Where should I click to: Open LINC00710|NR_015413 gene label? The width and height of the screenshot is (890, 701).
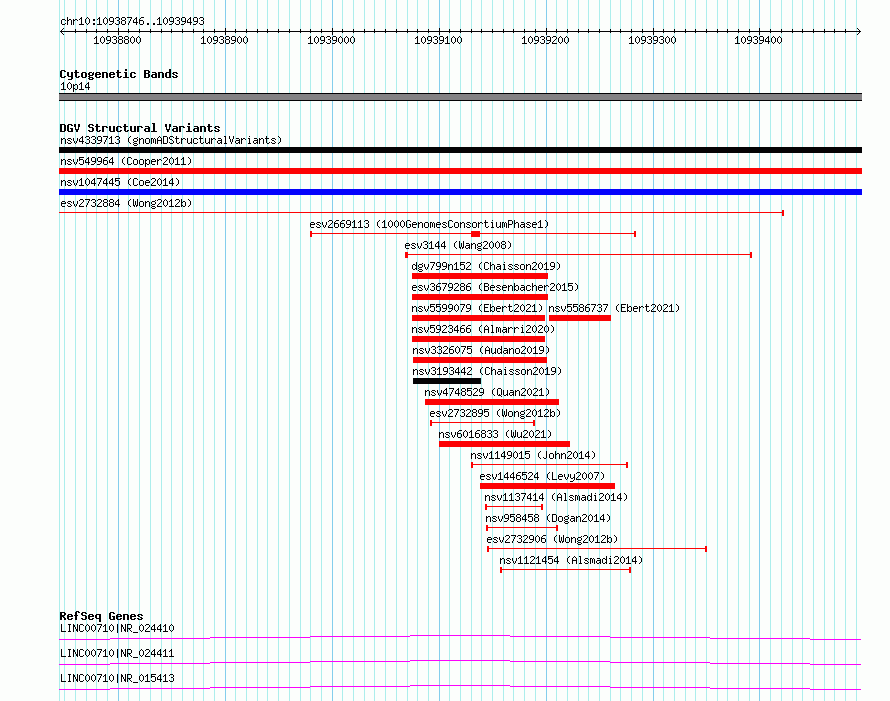click(117, 678)
